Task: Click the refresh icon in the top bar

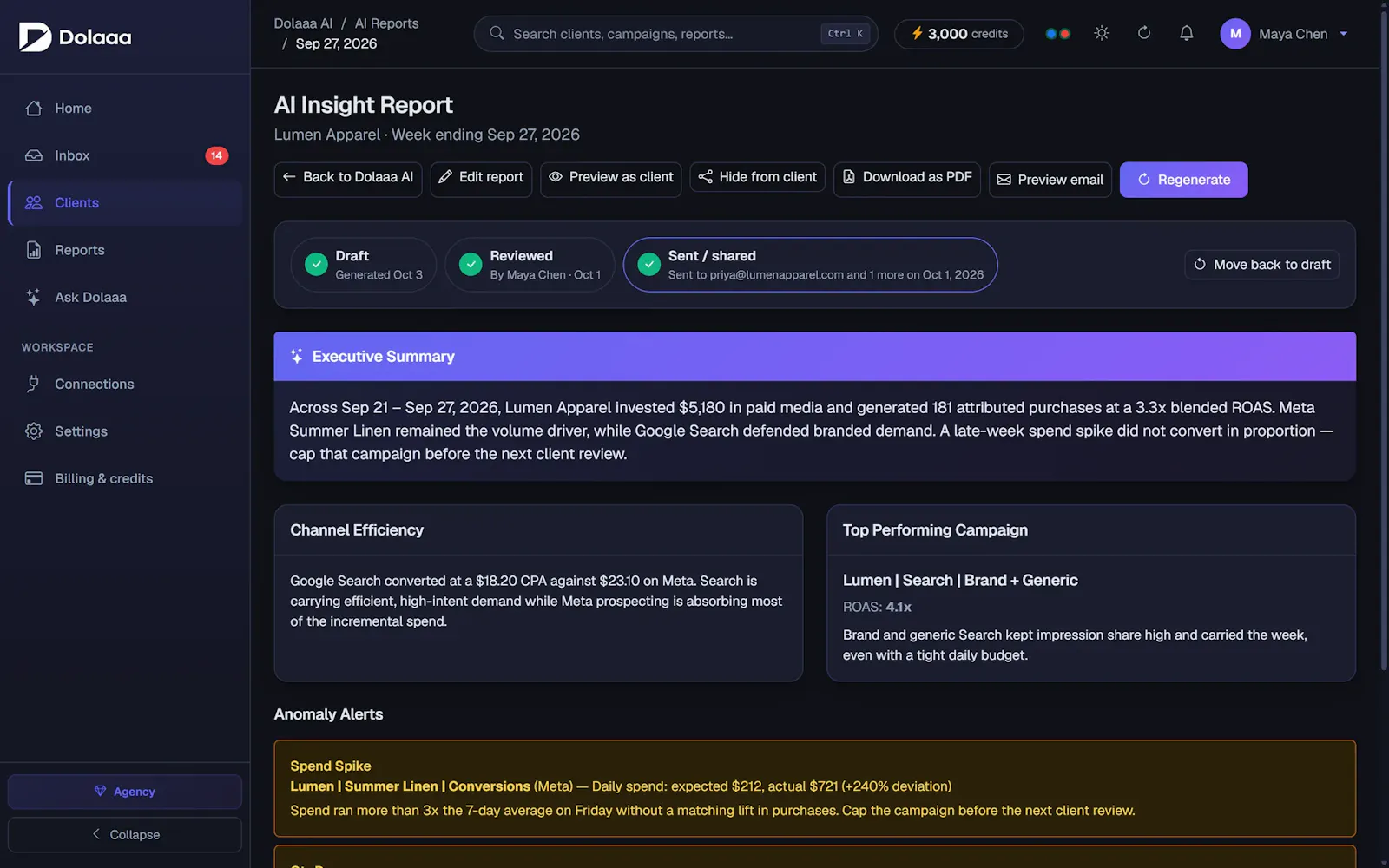Action: pyautogui.click(x=1144, y=33)
